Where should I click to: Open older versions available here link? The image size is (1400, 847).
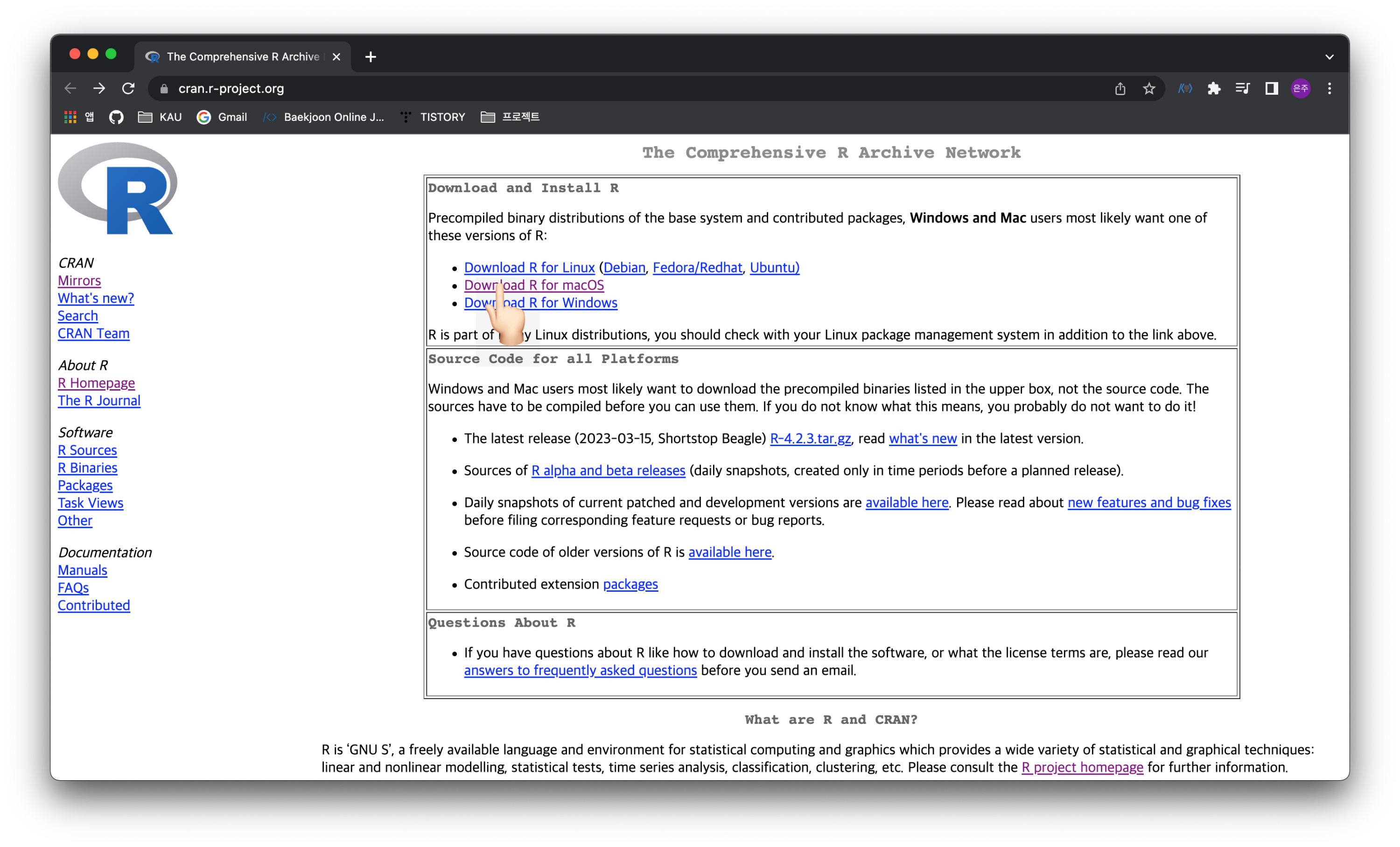[730, 552]
